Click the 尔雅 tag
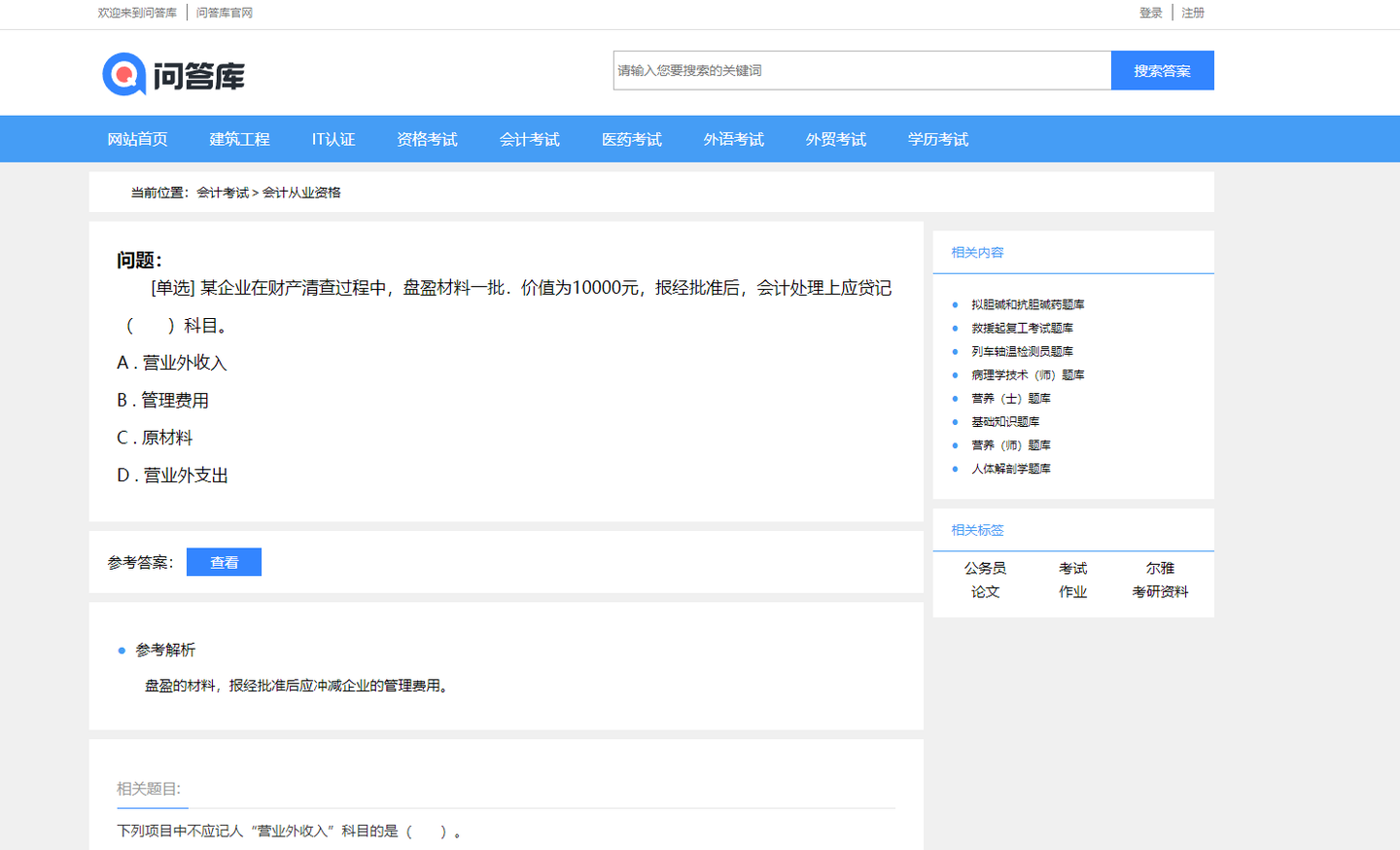Screen dimensions: 1400x850 pos(1160,568)
